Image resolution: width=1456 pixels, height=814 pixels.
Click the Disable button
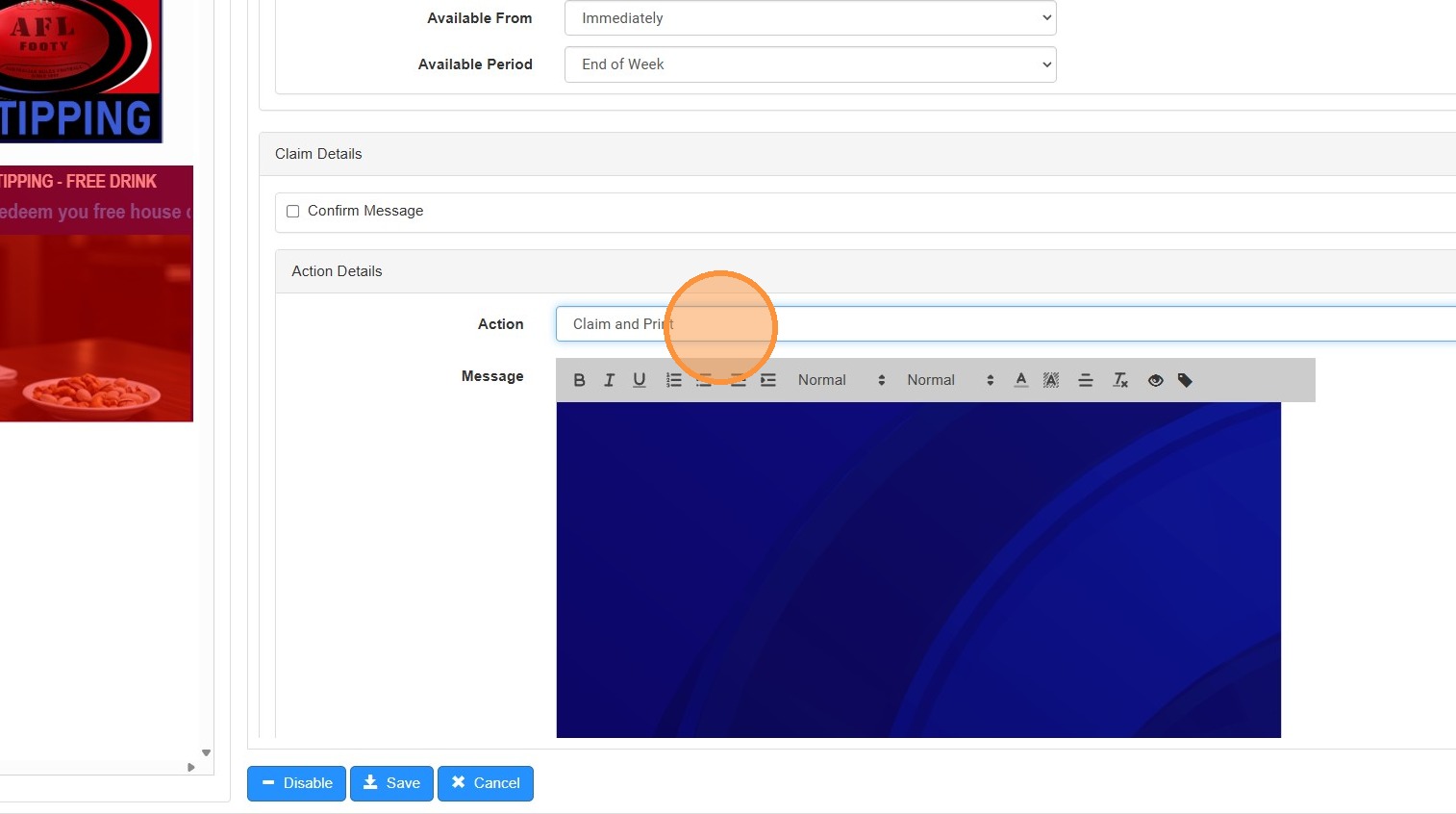tap(296, 783)
